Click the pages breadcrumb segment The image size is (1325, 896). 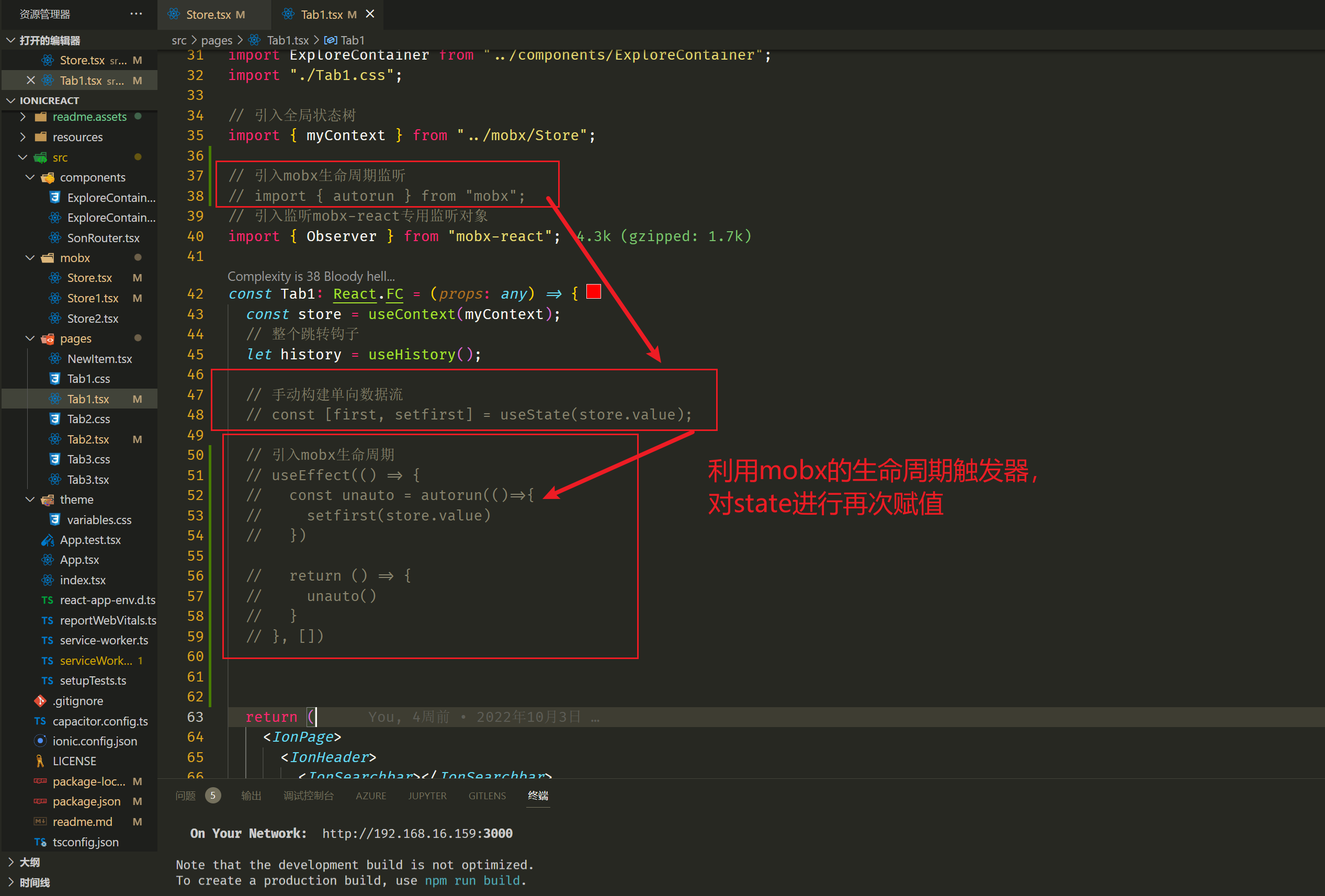[217, 40]
